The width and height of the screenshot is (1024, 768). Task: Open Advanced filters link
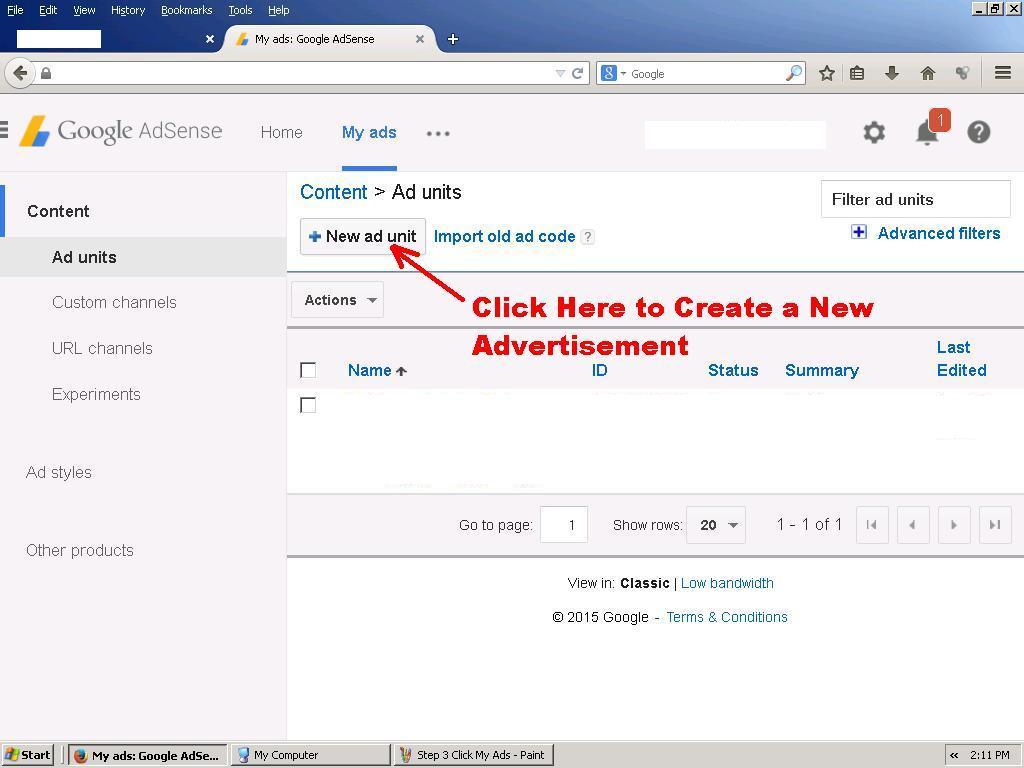(938, 233)
